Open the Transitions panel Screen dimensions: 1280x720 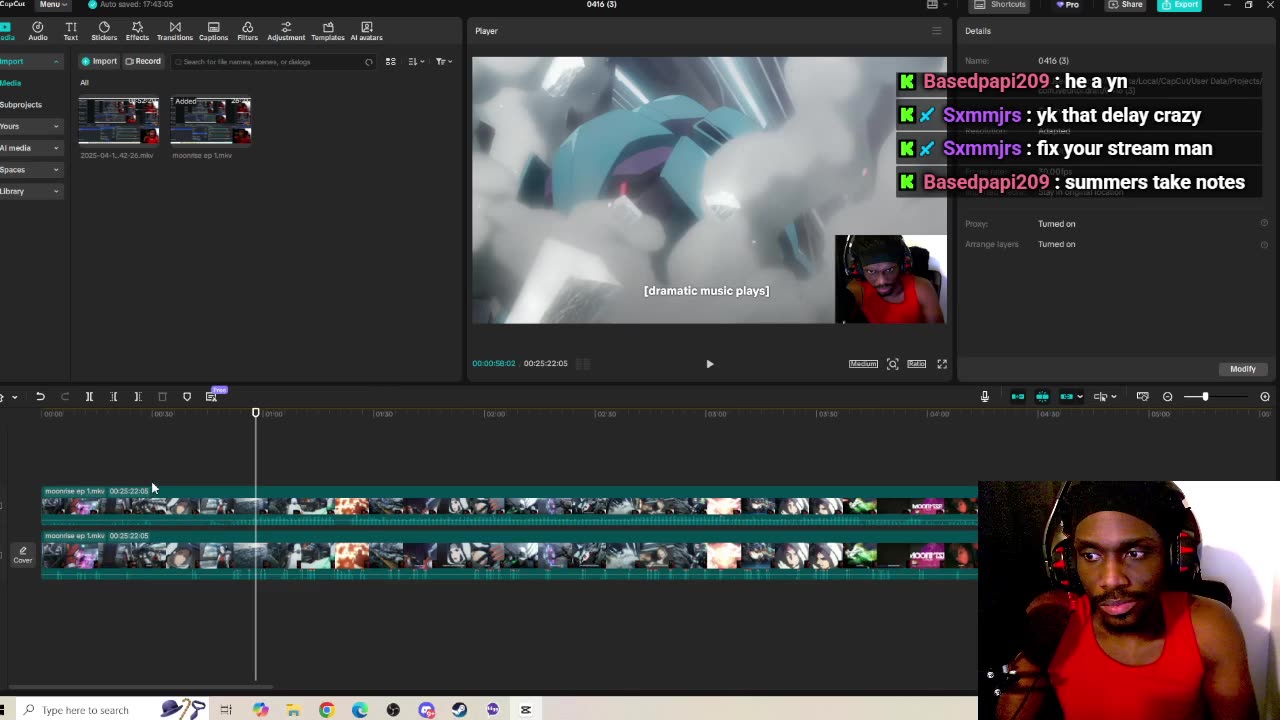(x=175, y=31)
